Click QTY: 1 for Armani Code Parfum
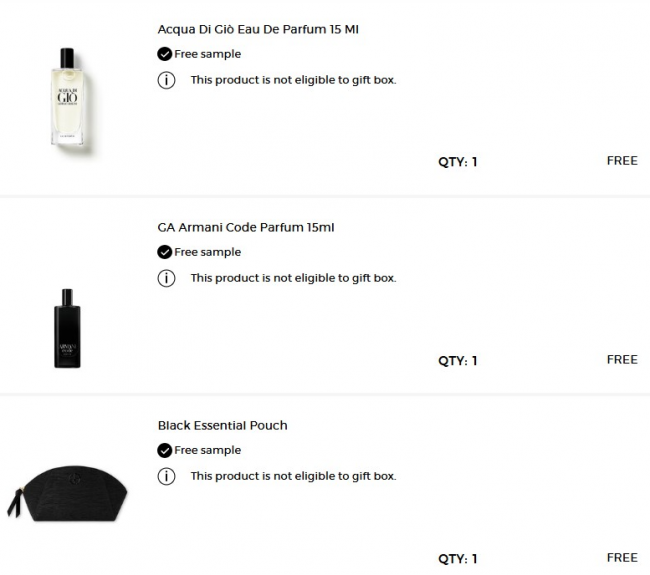The width and height of the screenshot is (650, 575). point(457,360)
